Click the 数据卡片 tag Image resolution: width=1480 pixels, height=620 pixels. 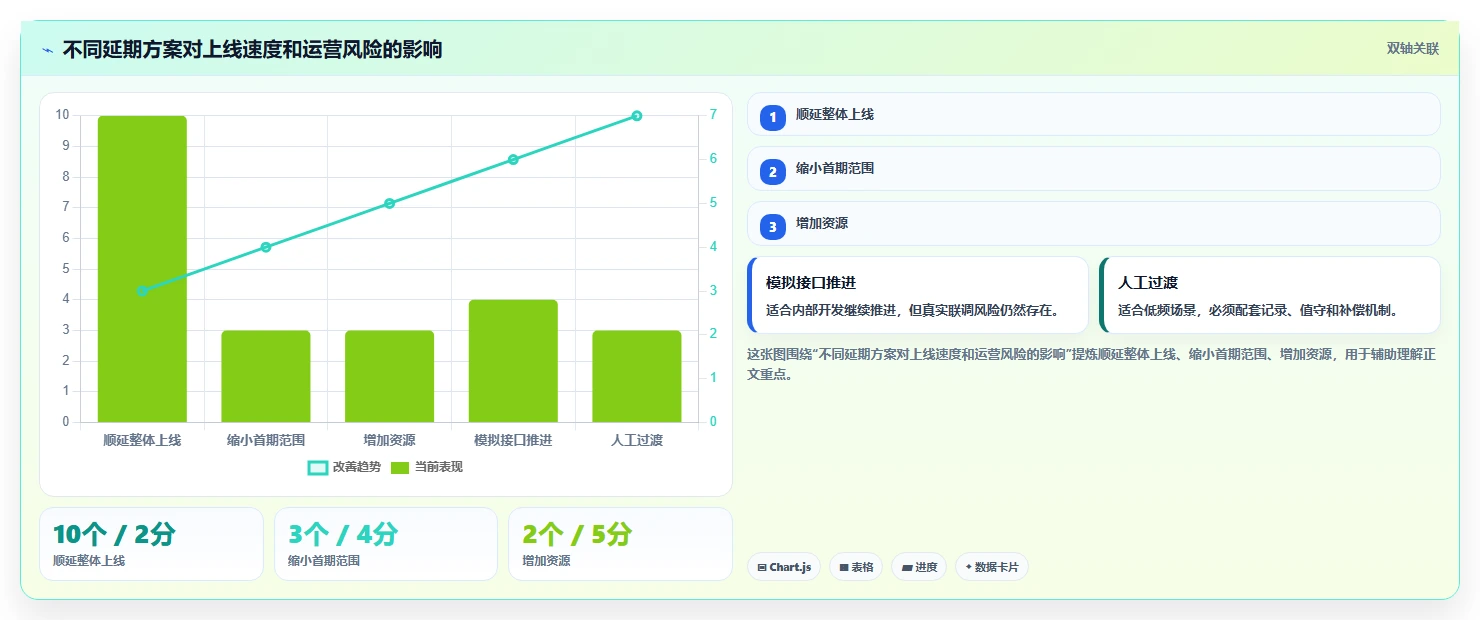point(991,567)
